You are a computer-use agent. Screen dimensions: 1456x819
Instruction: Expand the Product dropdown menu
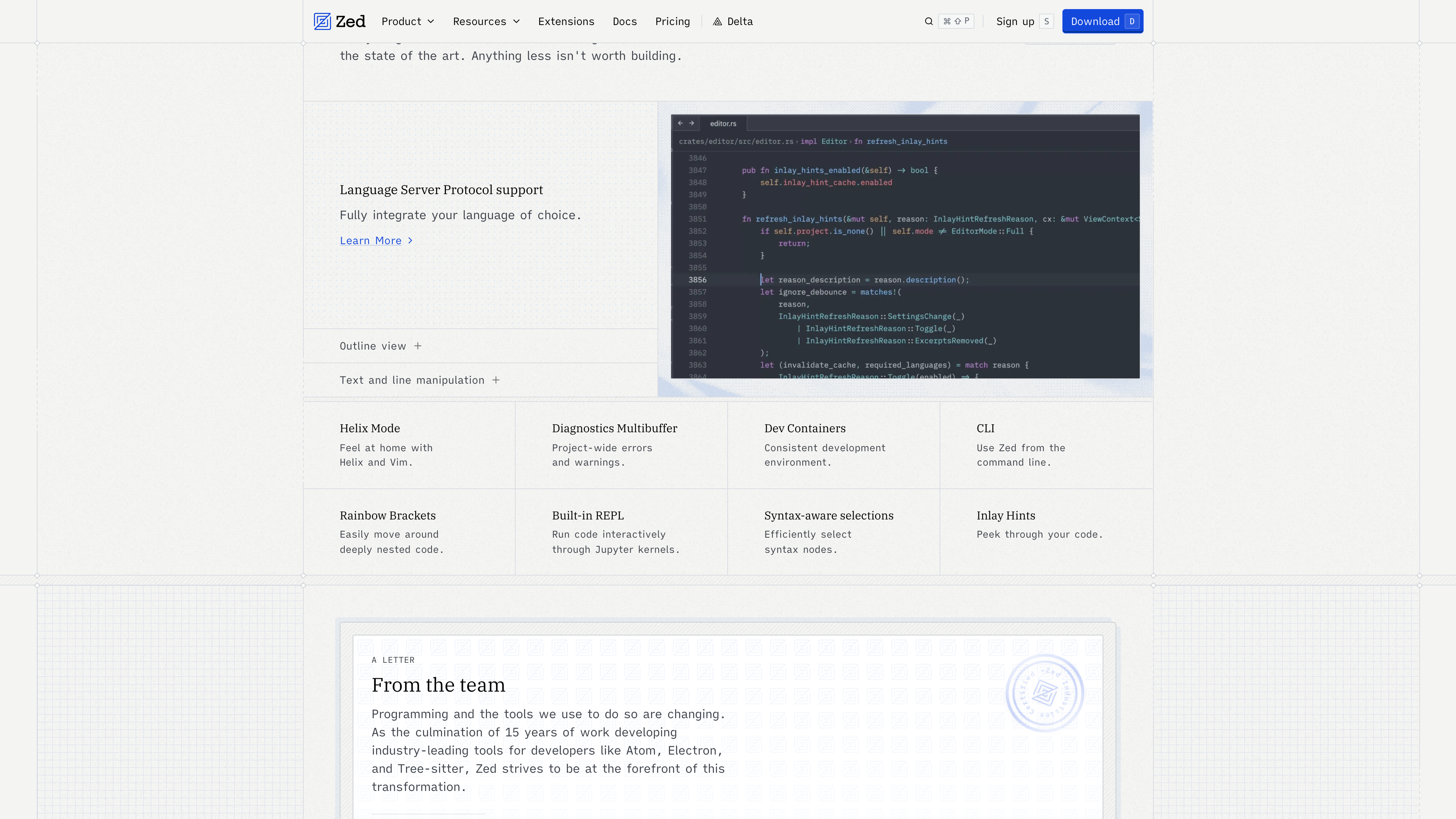[408, 22]
